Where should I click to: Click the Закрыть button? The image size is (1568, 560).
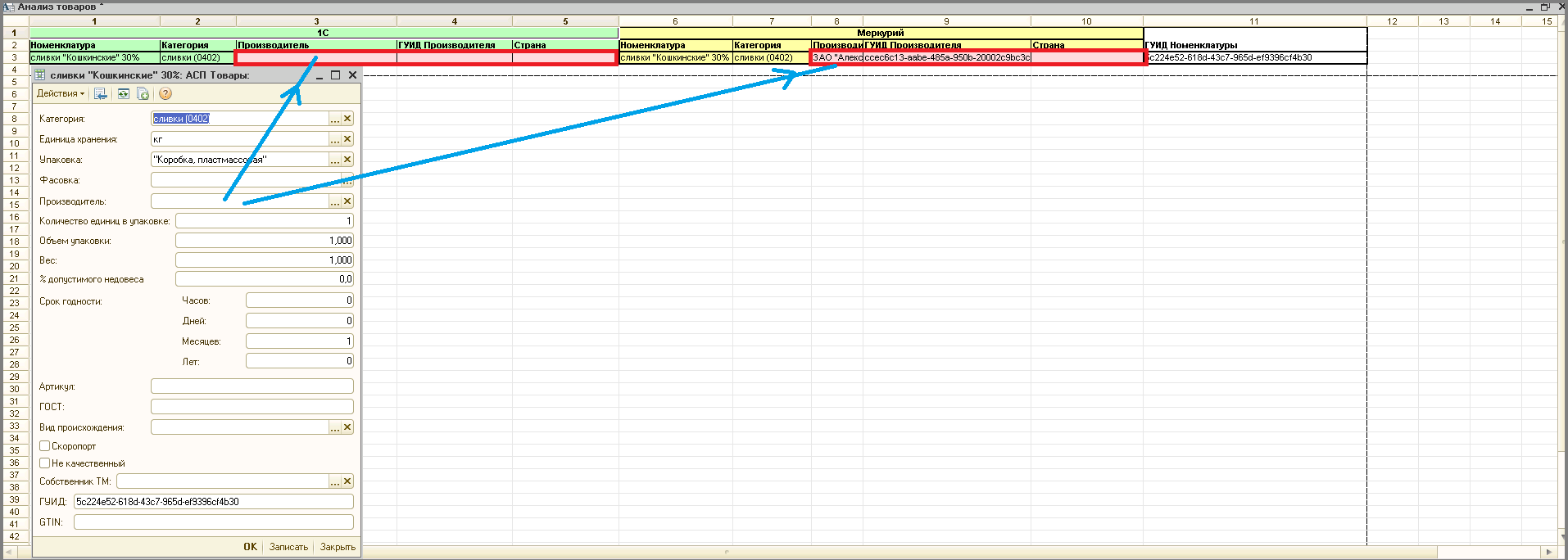[x=338, y=547]
